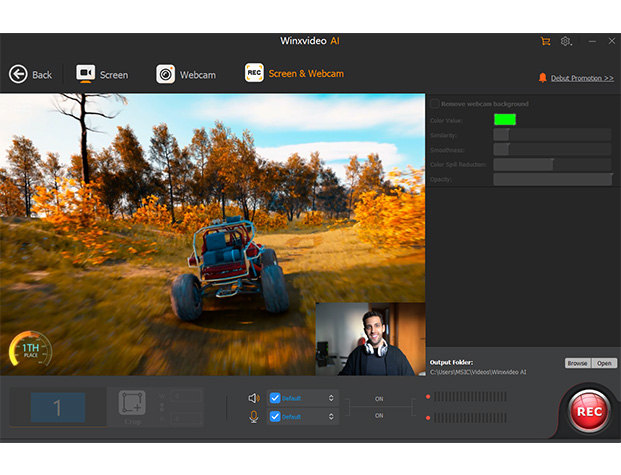621x475 pixels.
Task: Click the webcam overlay preview
Action: [370, 339]
